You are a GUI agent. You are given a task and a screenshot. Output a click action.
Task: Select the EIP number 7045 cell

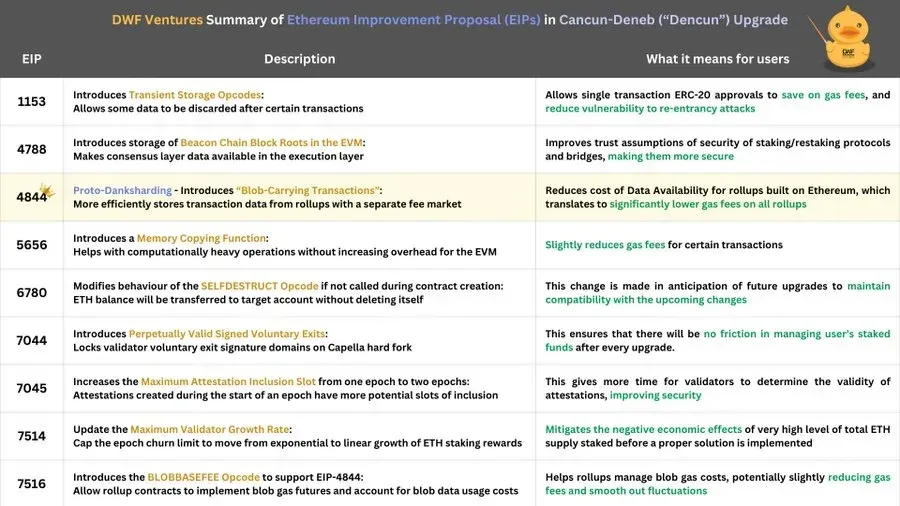point(32,388)
